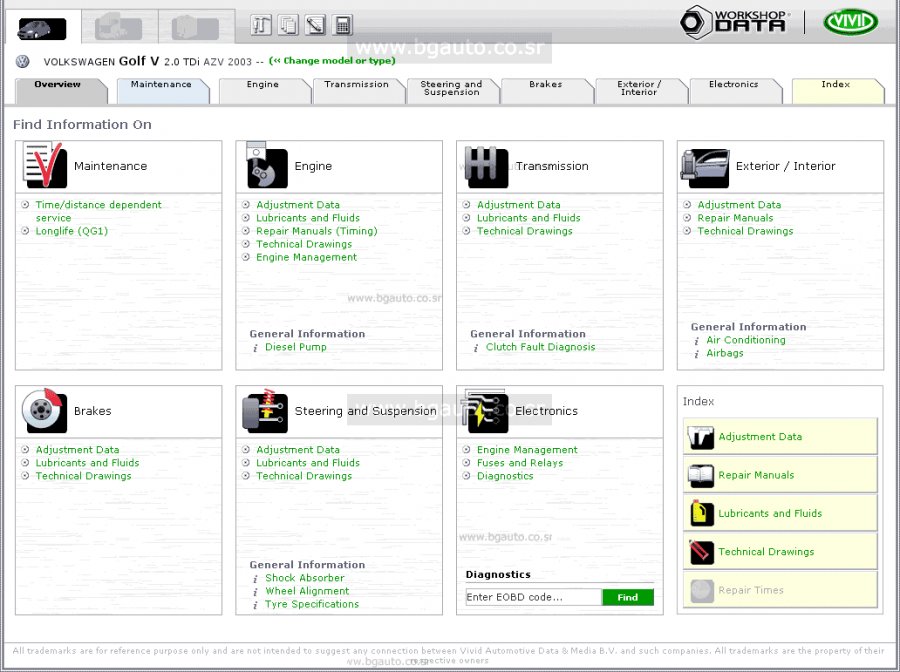Click the Electronics circuit icon
900x672 pixels.
[485, 410]
